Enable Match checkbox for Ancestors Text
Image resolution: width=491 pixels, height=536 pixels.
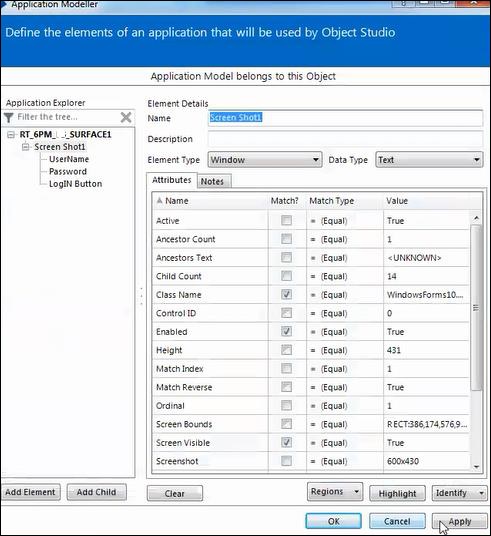(287, 257)
